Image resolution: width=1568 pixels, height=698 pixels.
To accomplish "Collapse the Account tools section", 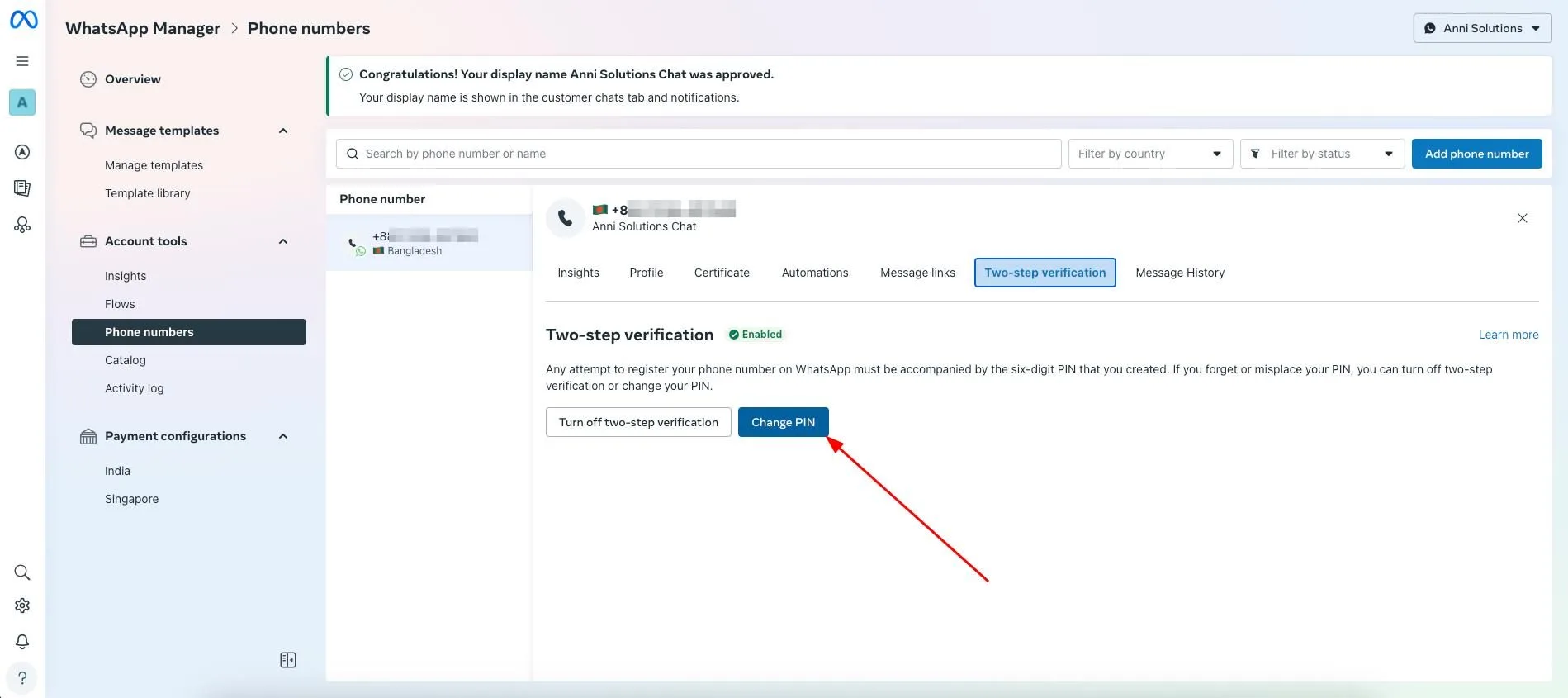I will (x=283, y=241).
